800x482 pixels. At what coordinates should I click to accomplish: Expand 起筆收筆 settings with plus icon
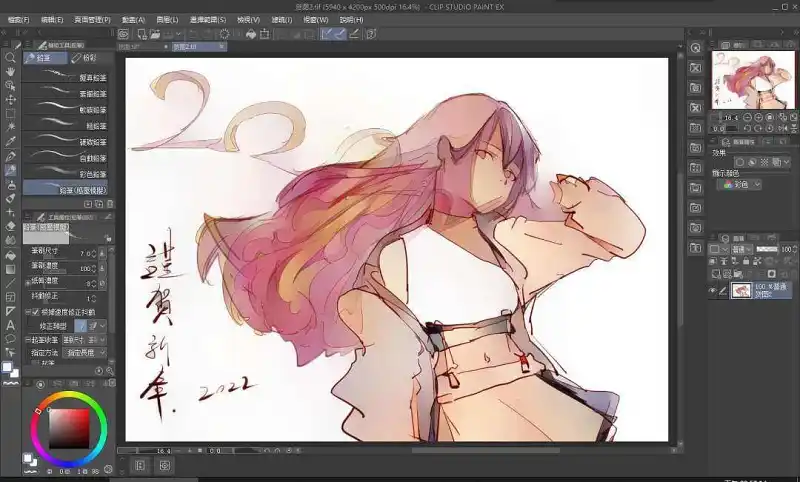tap(28, 340)
